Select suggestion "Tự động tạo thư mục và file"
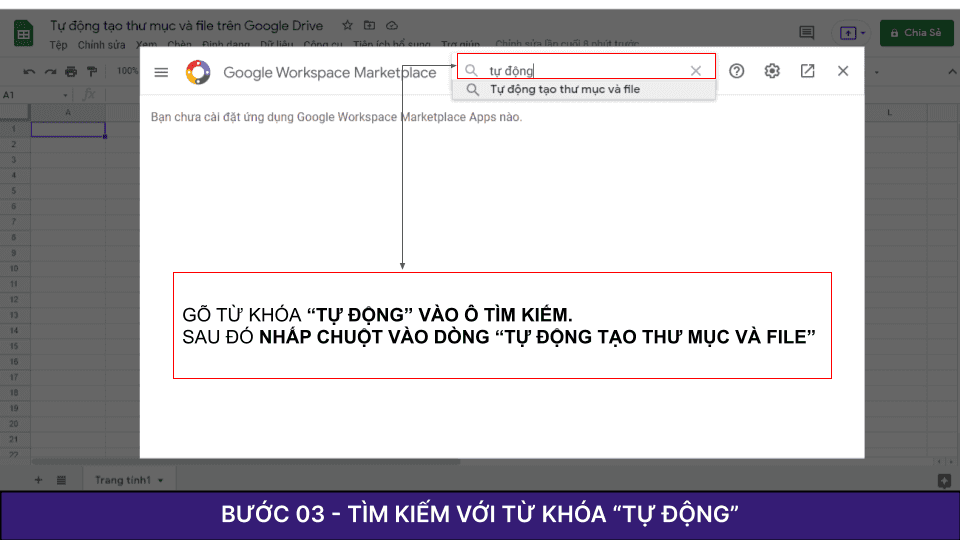960x540 pixels. click(564, 89)
